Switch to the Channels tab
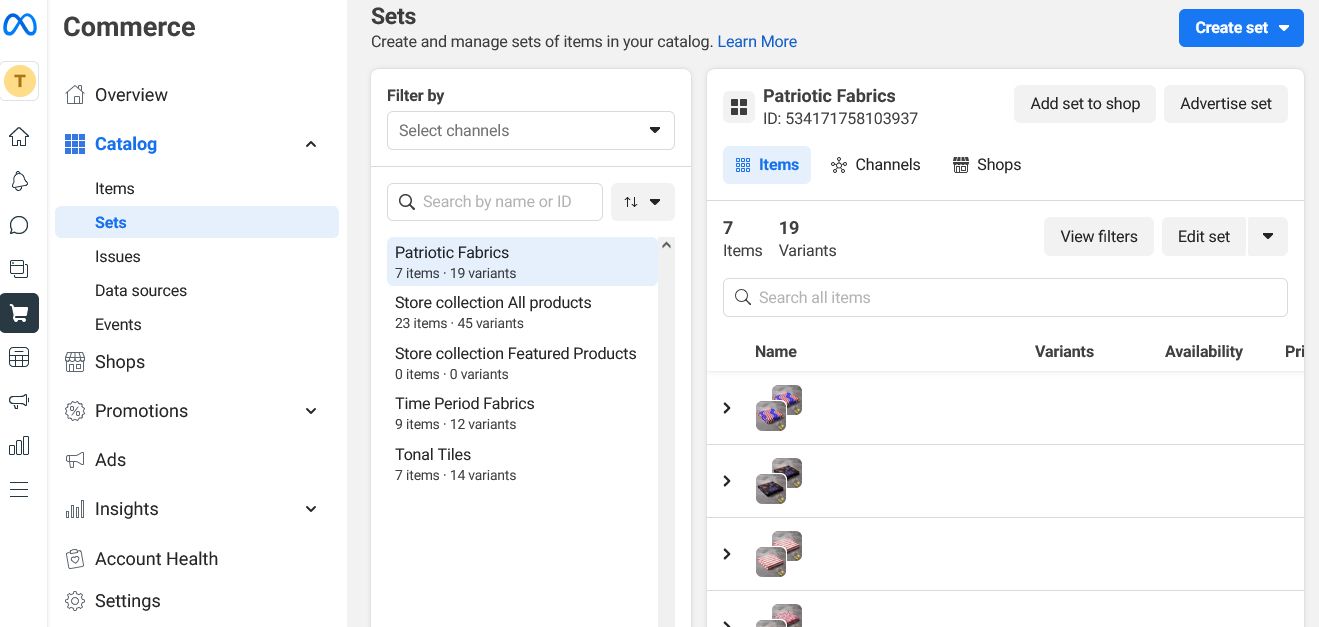Image resolution: width=1319 pixels, height=627 pixels. click(x=875, y=165)
